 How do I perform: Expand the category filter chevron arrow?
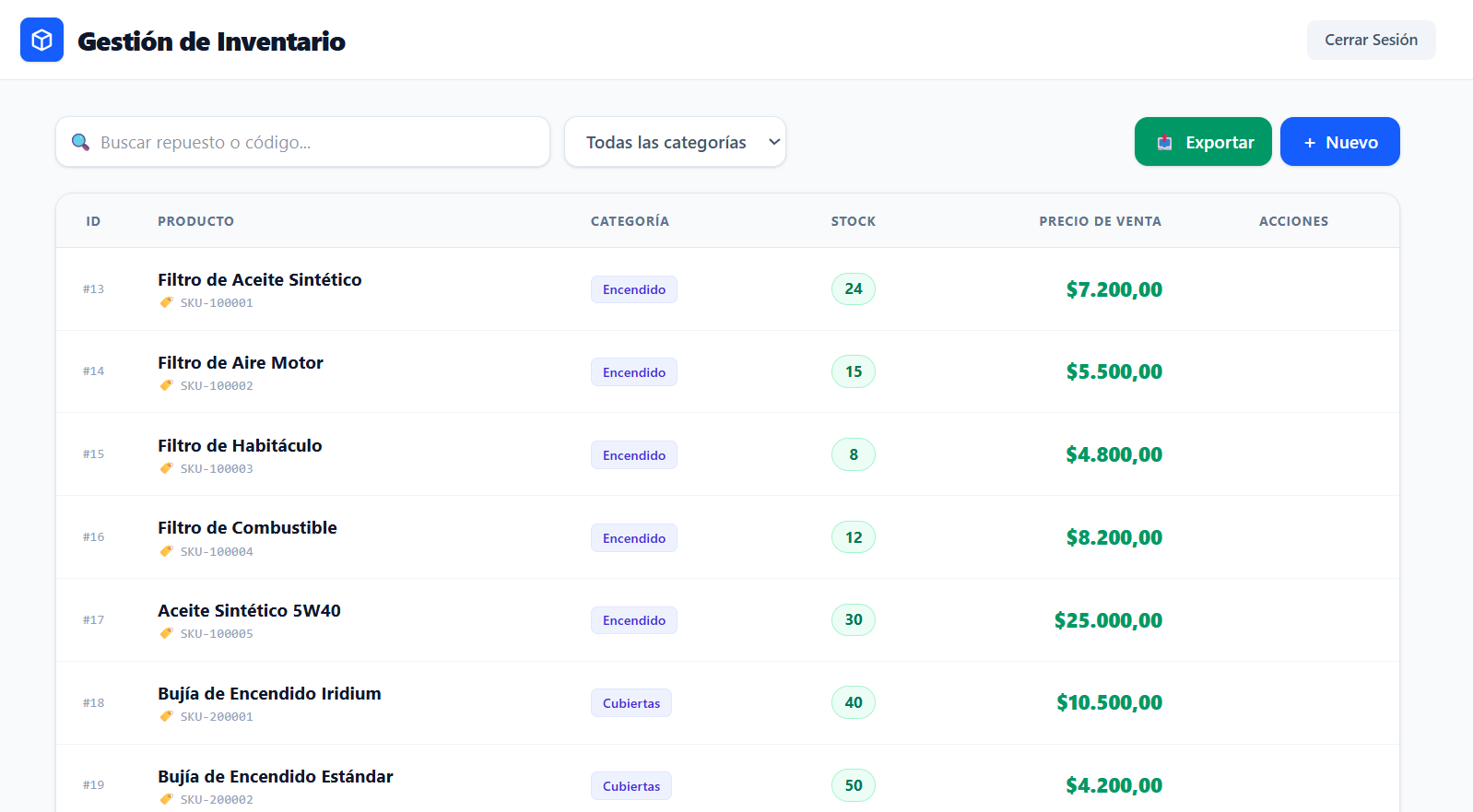774,142
